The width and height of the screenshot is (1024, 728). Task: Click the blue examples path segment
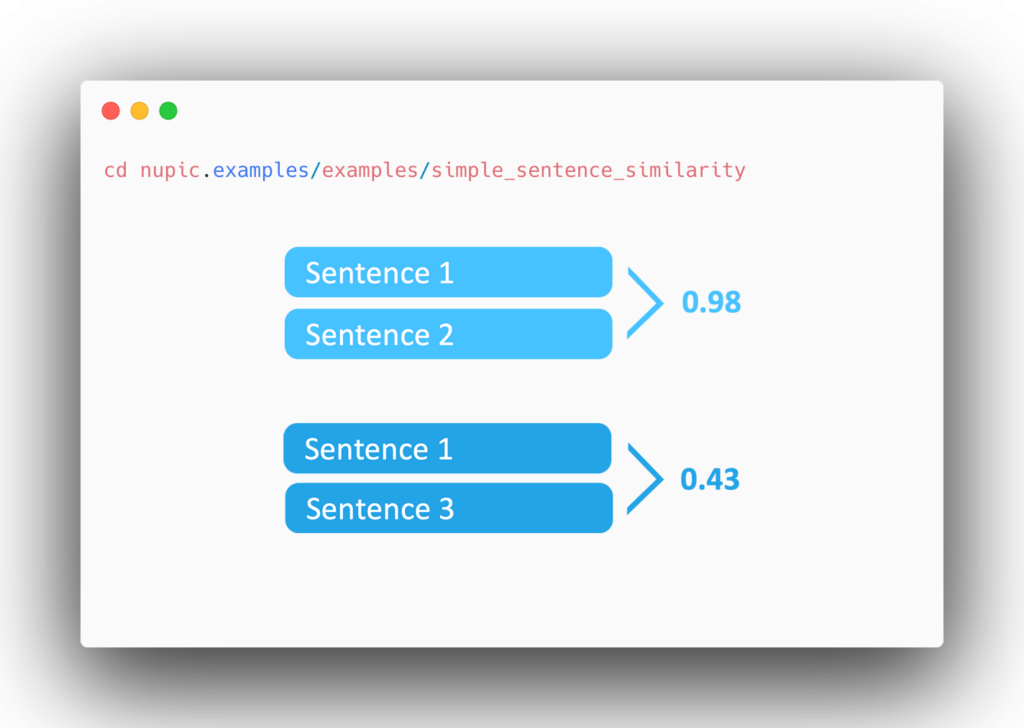pos(261,171)
